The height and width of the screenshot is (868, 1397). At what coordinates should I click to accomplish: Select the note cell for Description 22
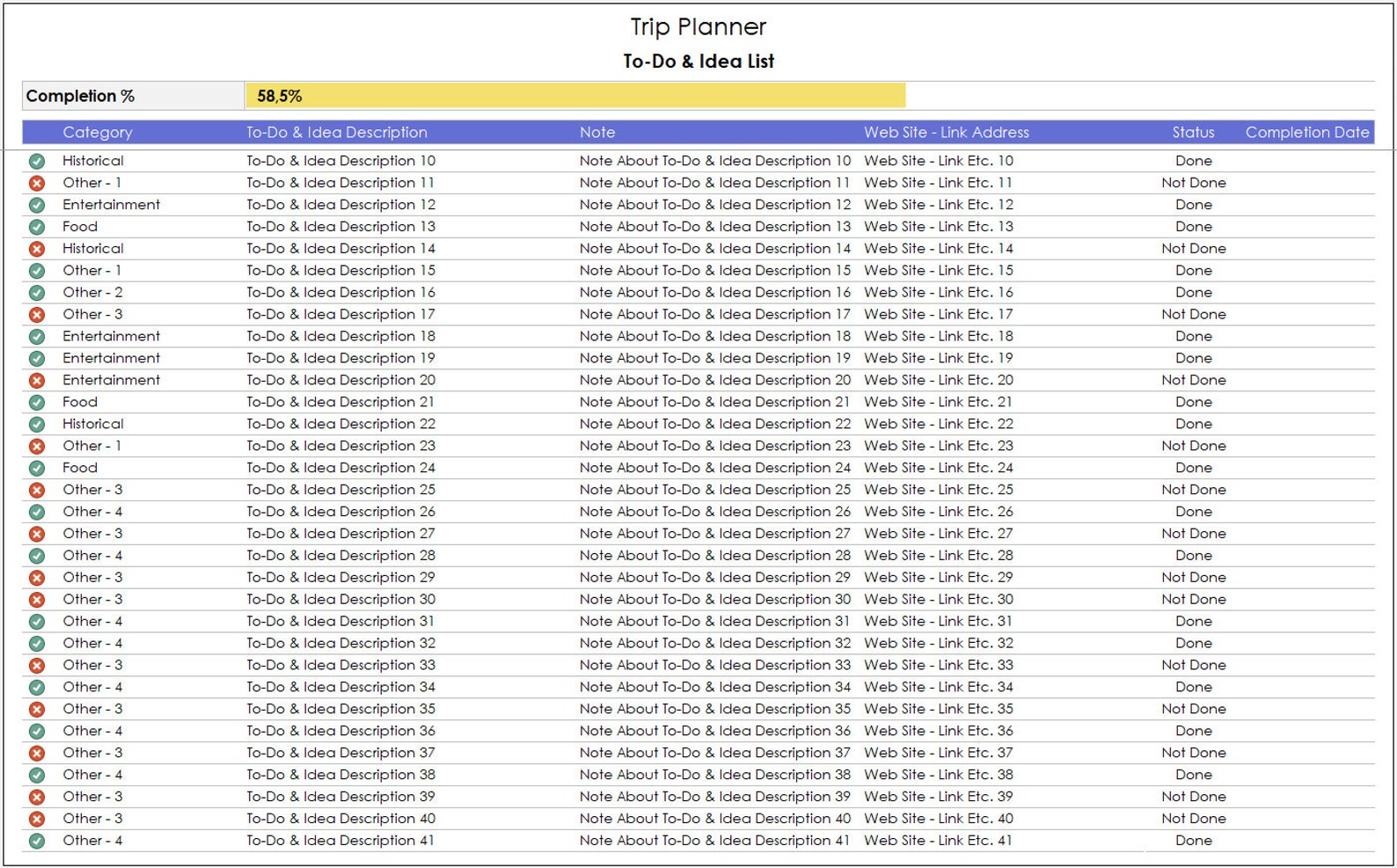pos(715,424)
